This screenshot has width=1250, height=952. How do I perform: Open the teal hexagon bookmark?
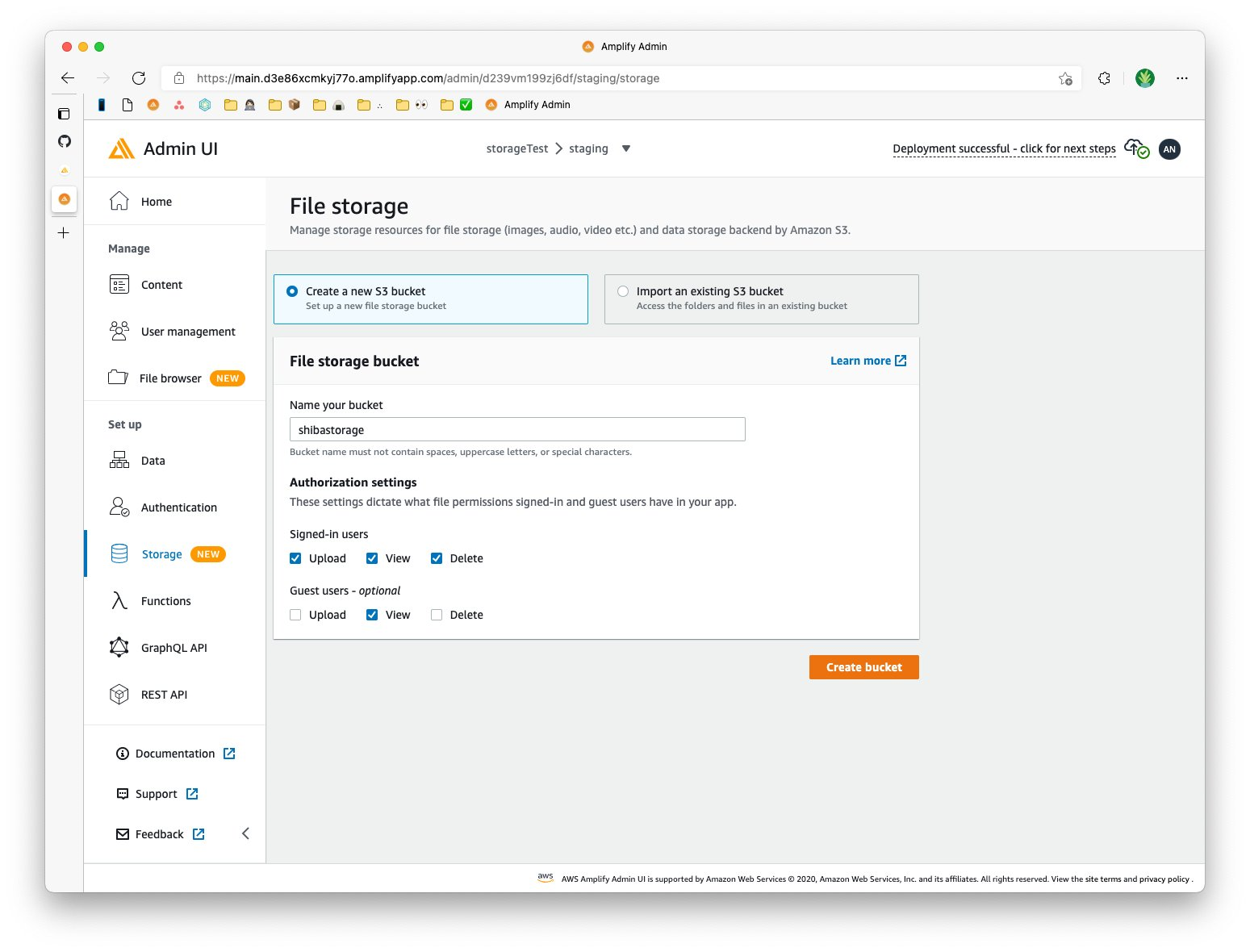pyautogui.click(x=205, y=105)
